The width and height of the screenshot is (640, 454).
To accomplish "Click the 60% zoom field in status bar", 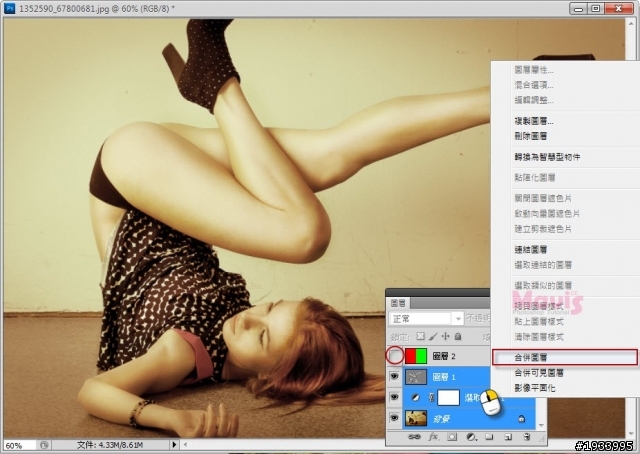I will (x=20, y=445).
